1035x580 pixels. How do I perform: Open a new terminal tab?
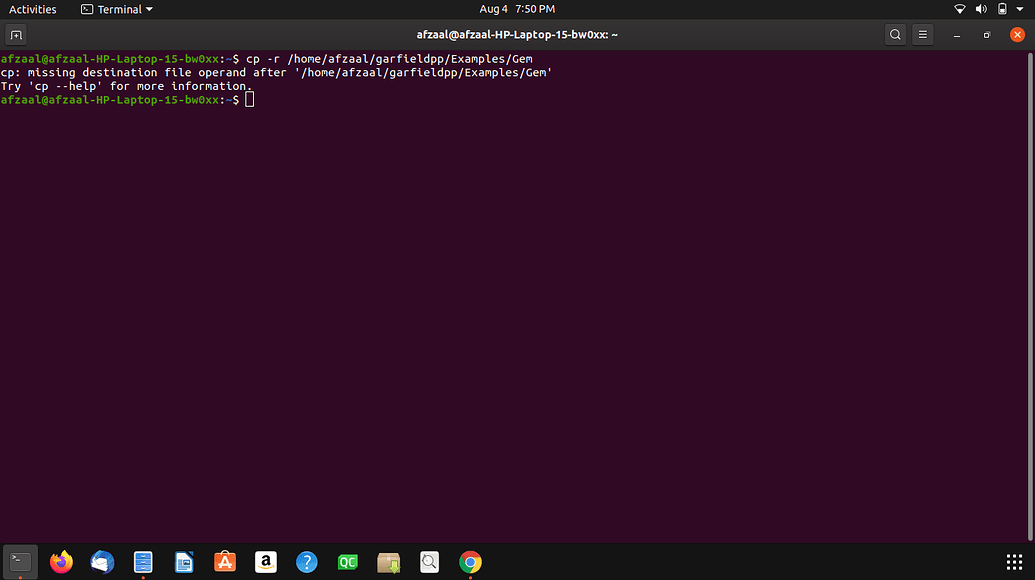point(16,35)
